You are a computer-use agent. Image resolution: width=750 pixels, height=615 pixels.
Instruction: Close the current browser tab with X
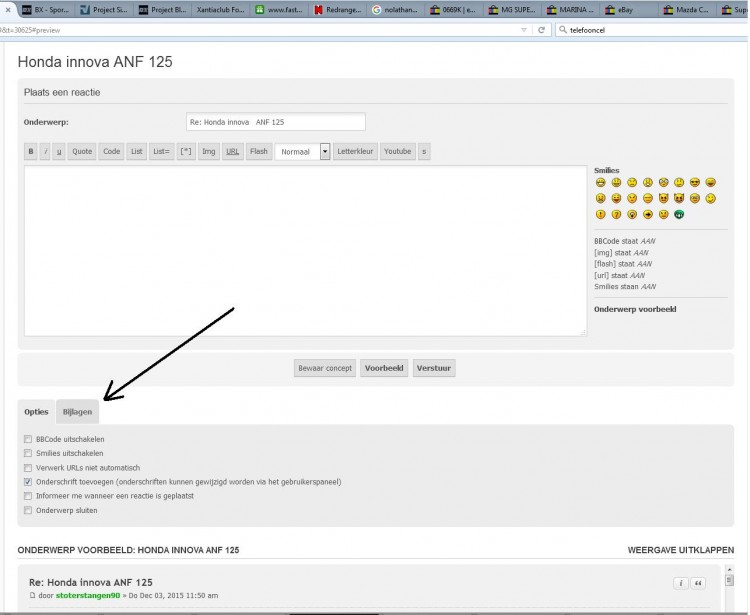pyautogui.click(x=8, y=10)
